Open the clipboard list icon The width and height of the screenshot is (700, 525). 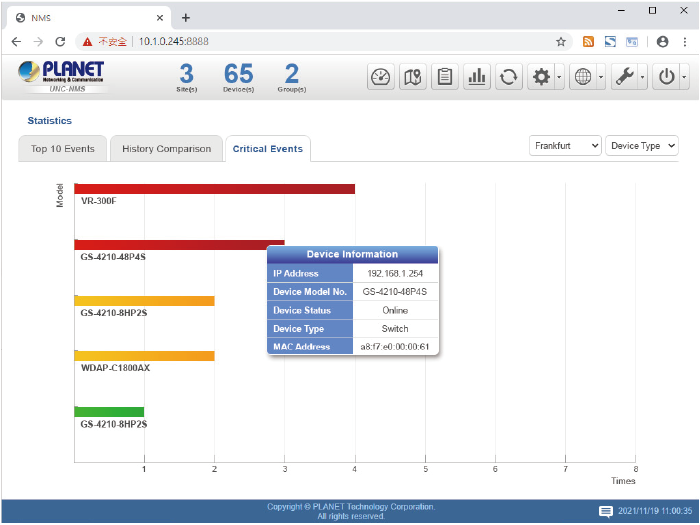tap(445, 77)
